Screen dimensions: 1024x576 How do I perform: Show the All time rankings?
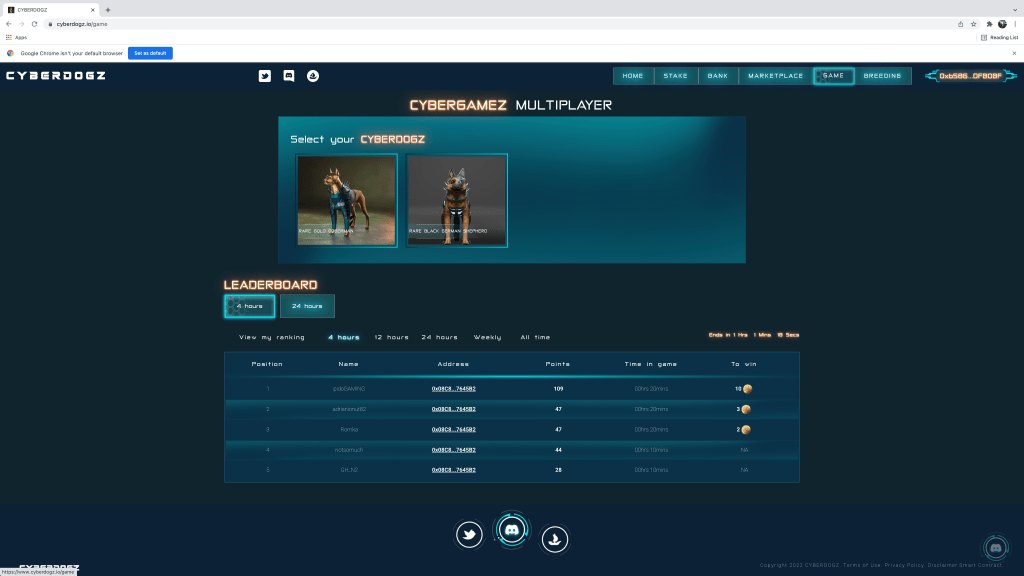pos(535,337)
